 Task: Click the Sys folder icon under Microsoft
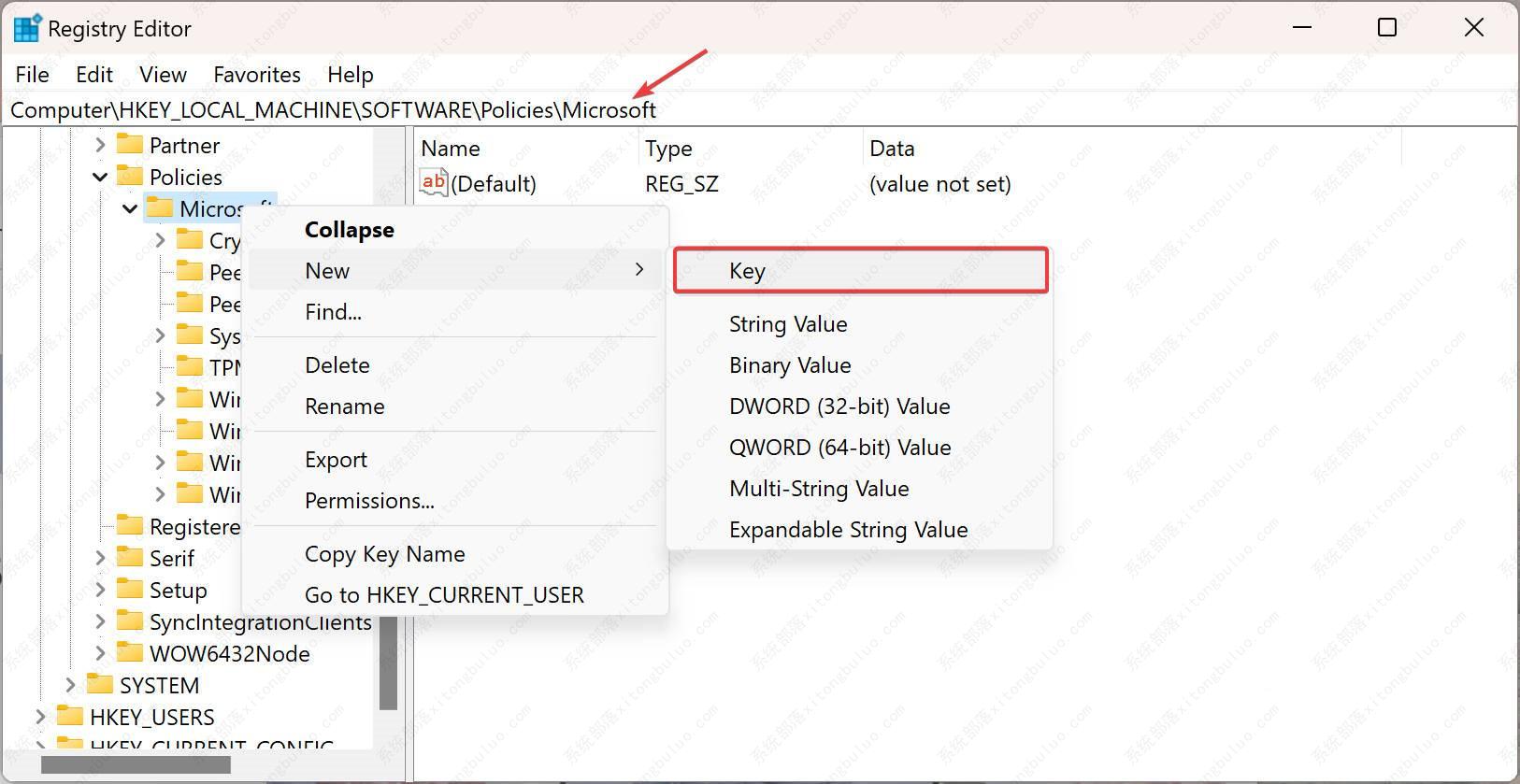189,335
